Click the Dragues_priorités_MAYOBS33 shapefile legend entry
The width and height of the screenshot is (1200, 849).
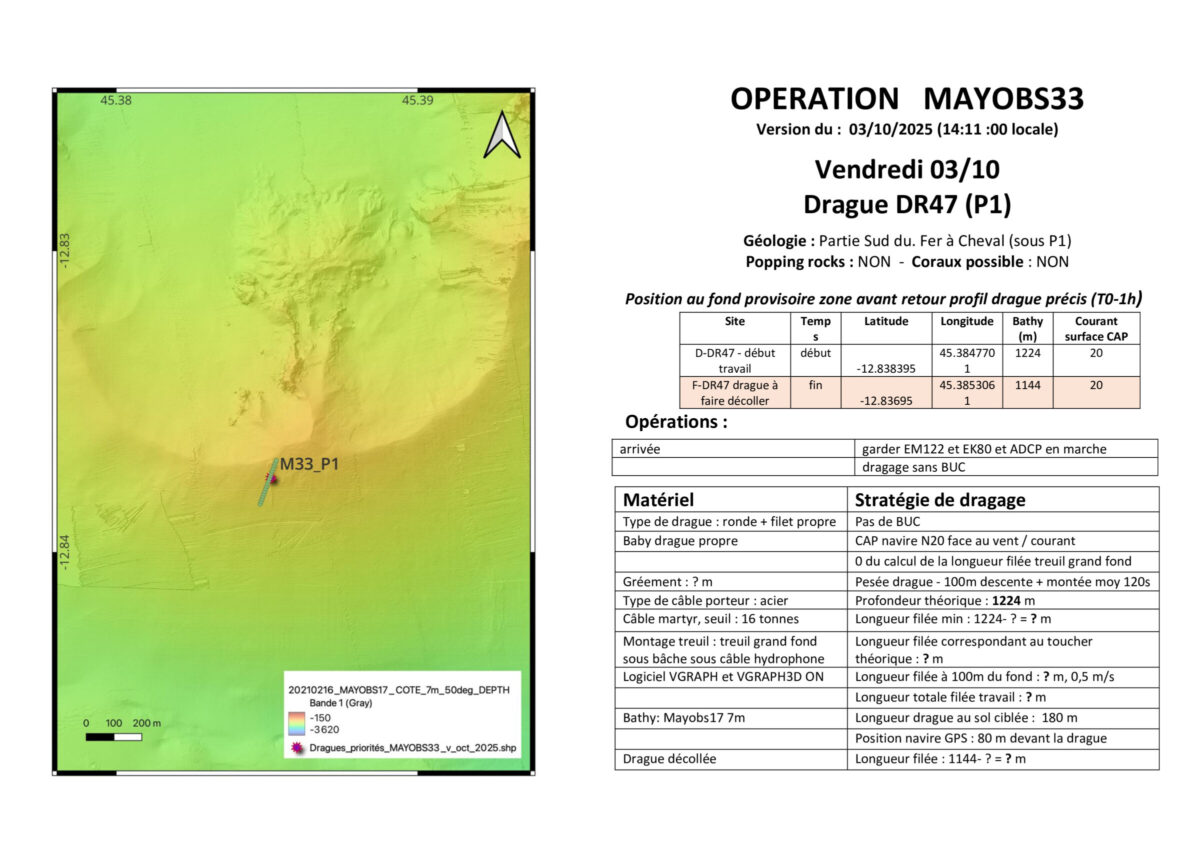click(412, 747)
